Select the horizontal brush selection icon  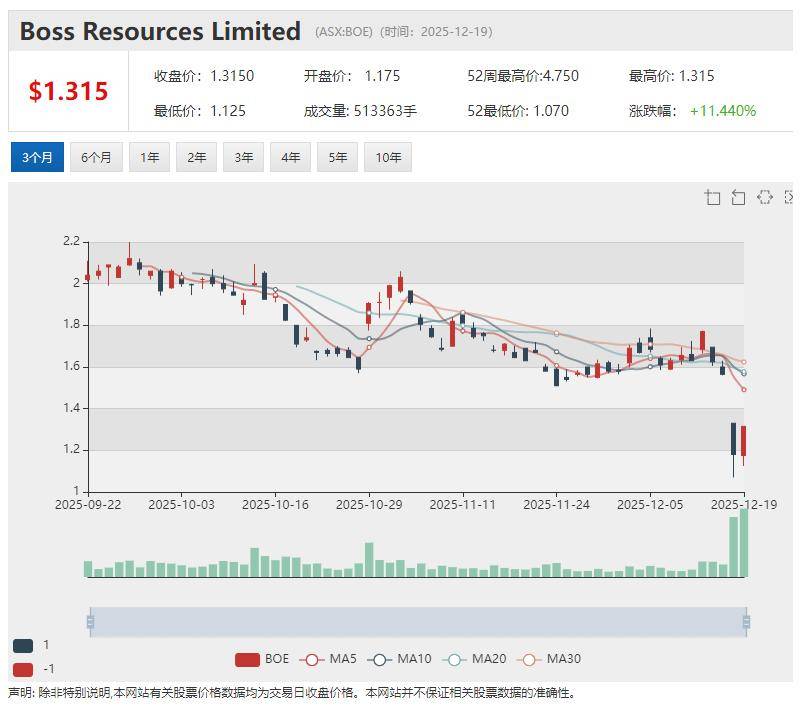(x=765, y=197)
